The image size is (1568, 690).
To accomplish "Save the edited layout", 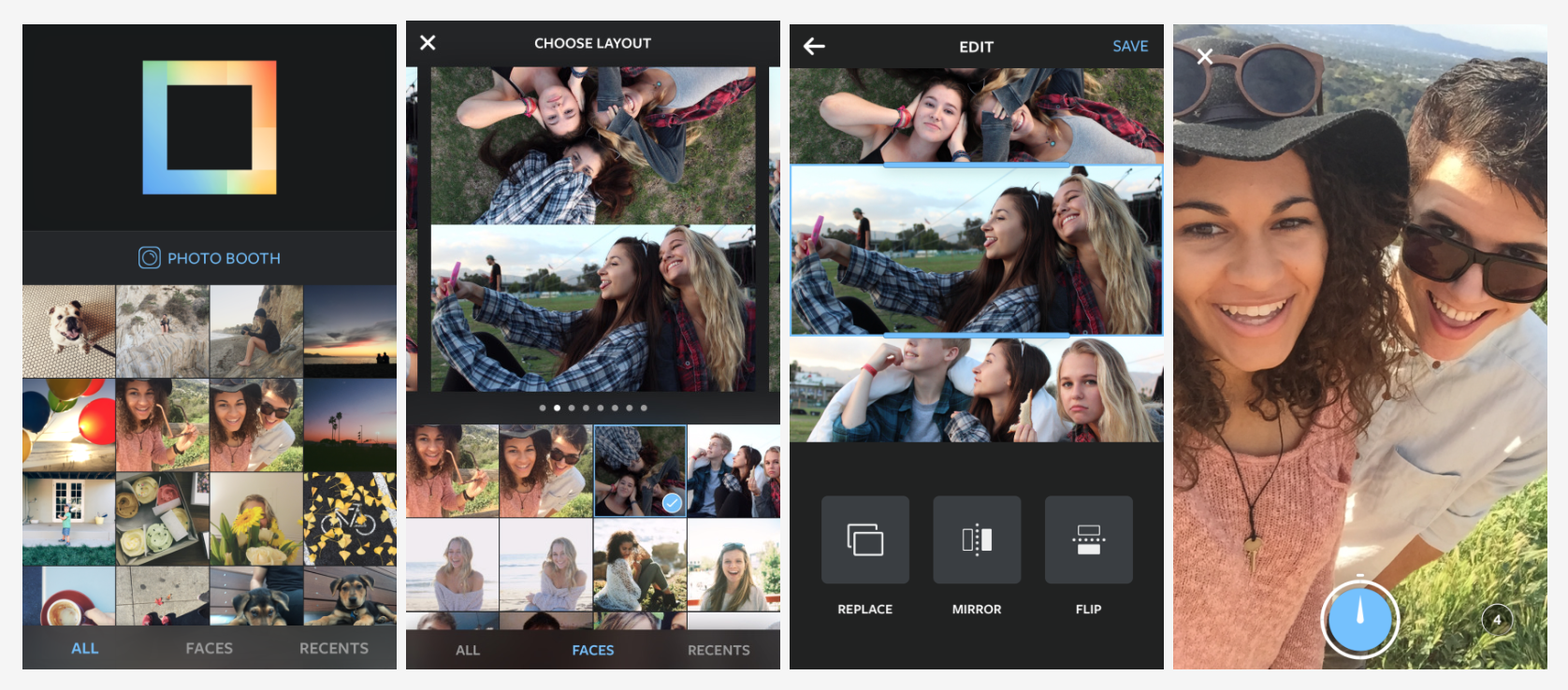I will point(1129,47).
